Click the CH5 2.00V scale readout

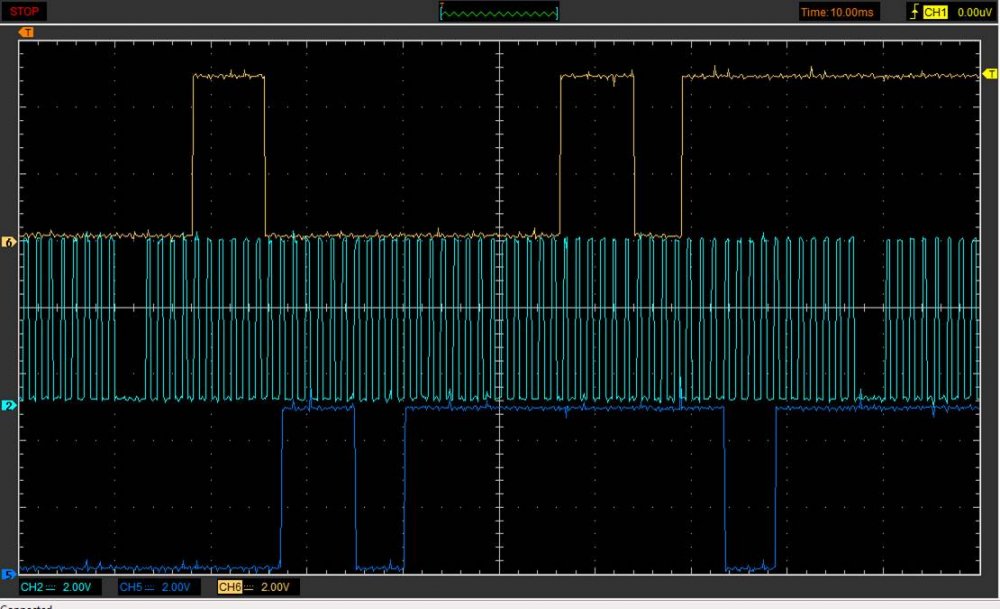pyautogui.click(x=177, y=587)
